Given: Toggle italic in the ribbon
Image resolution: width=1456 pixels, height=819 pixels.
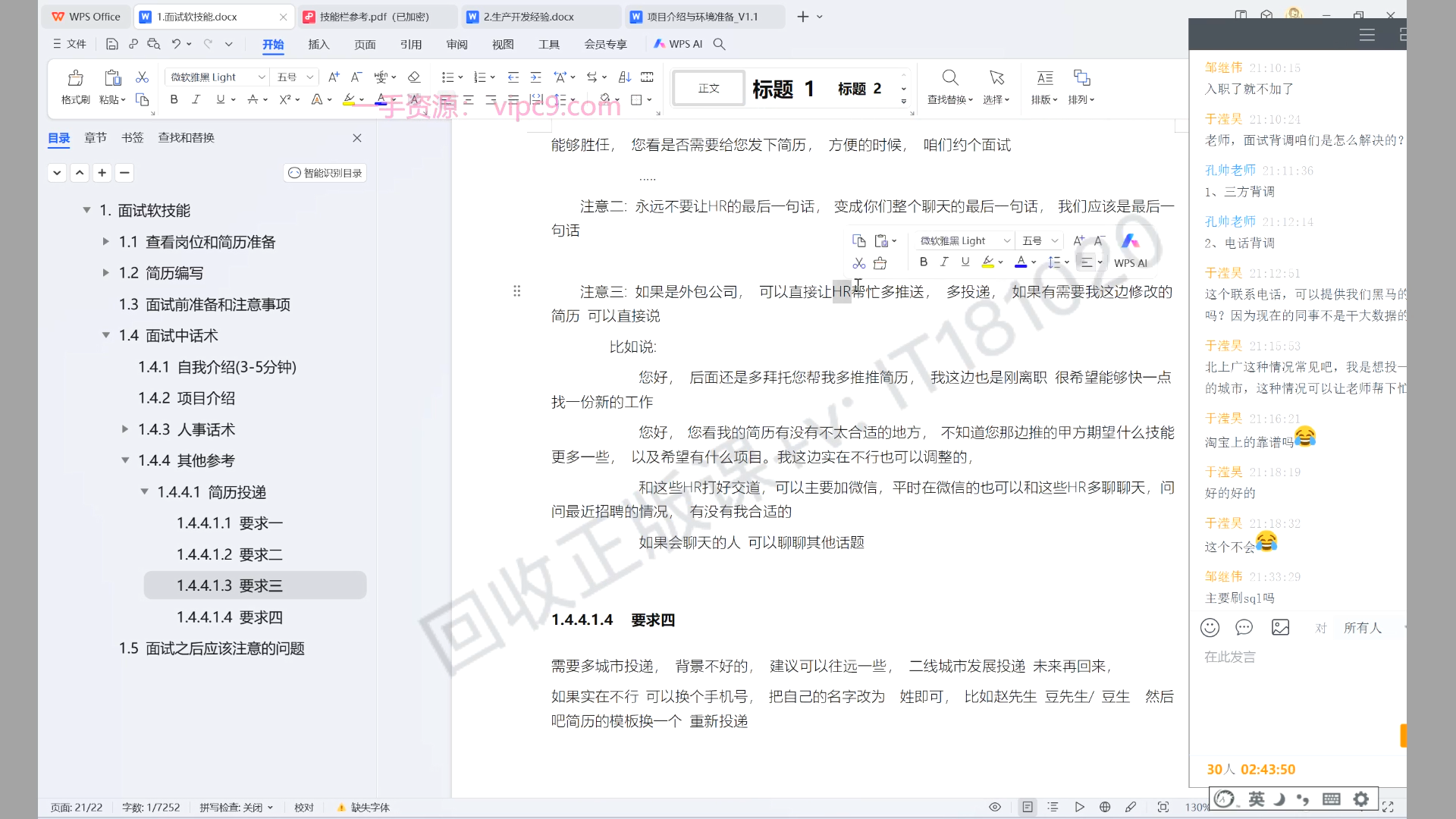Looking at the screenshot, I should [196, 99].
